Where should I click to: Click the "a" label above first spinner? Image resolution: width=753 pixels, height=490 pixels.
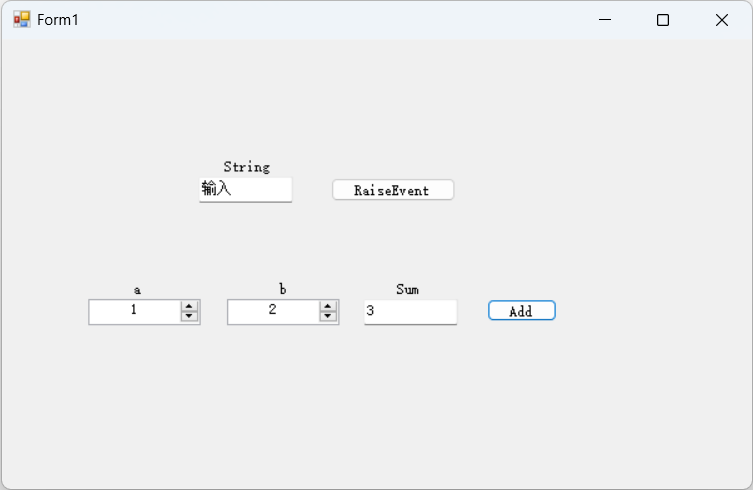coord(137,290)
